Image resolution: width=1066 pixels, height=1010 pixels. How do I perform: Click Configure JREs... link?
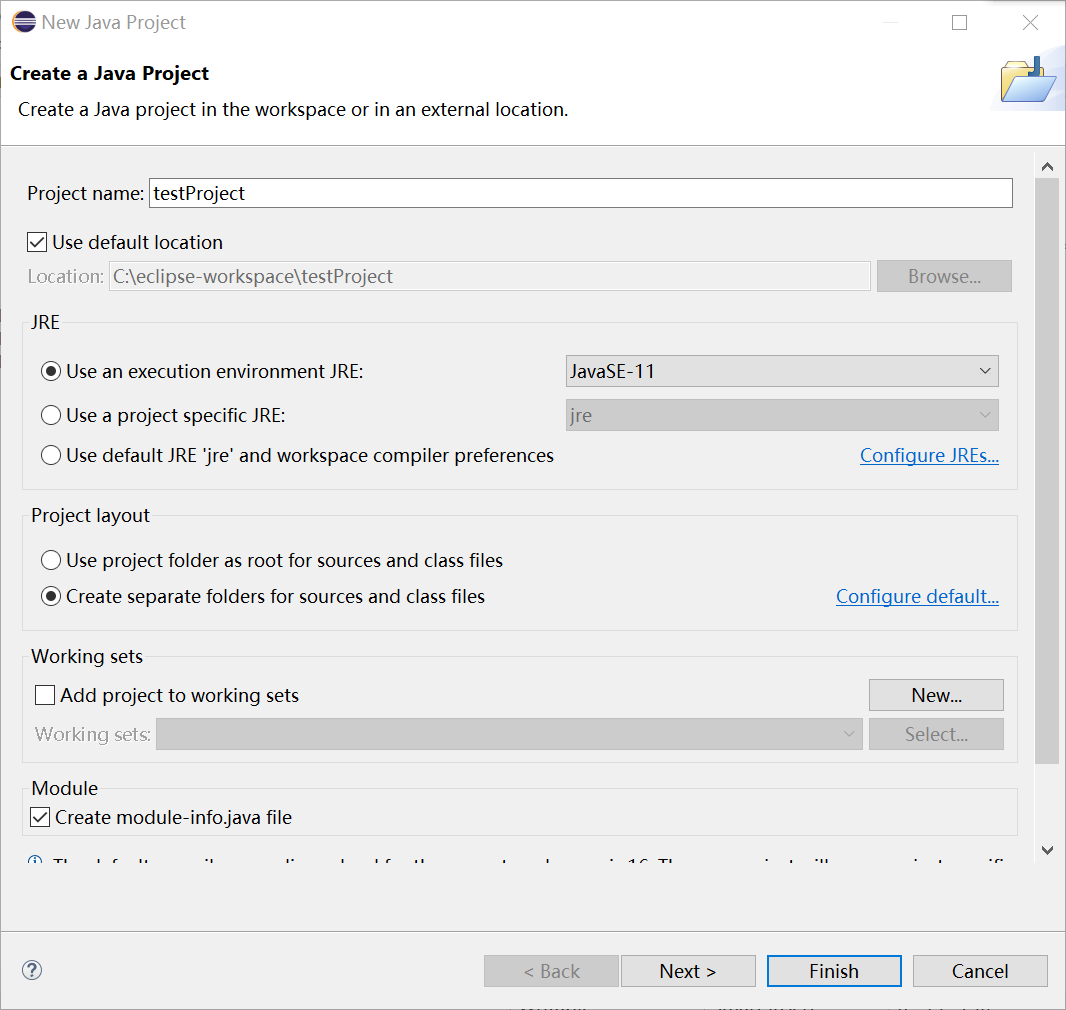point(929,455)
